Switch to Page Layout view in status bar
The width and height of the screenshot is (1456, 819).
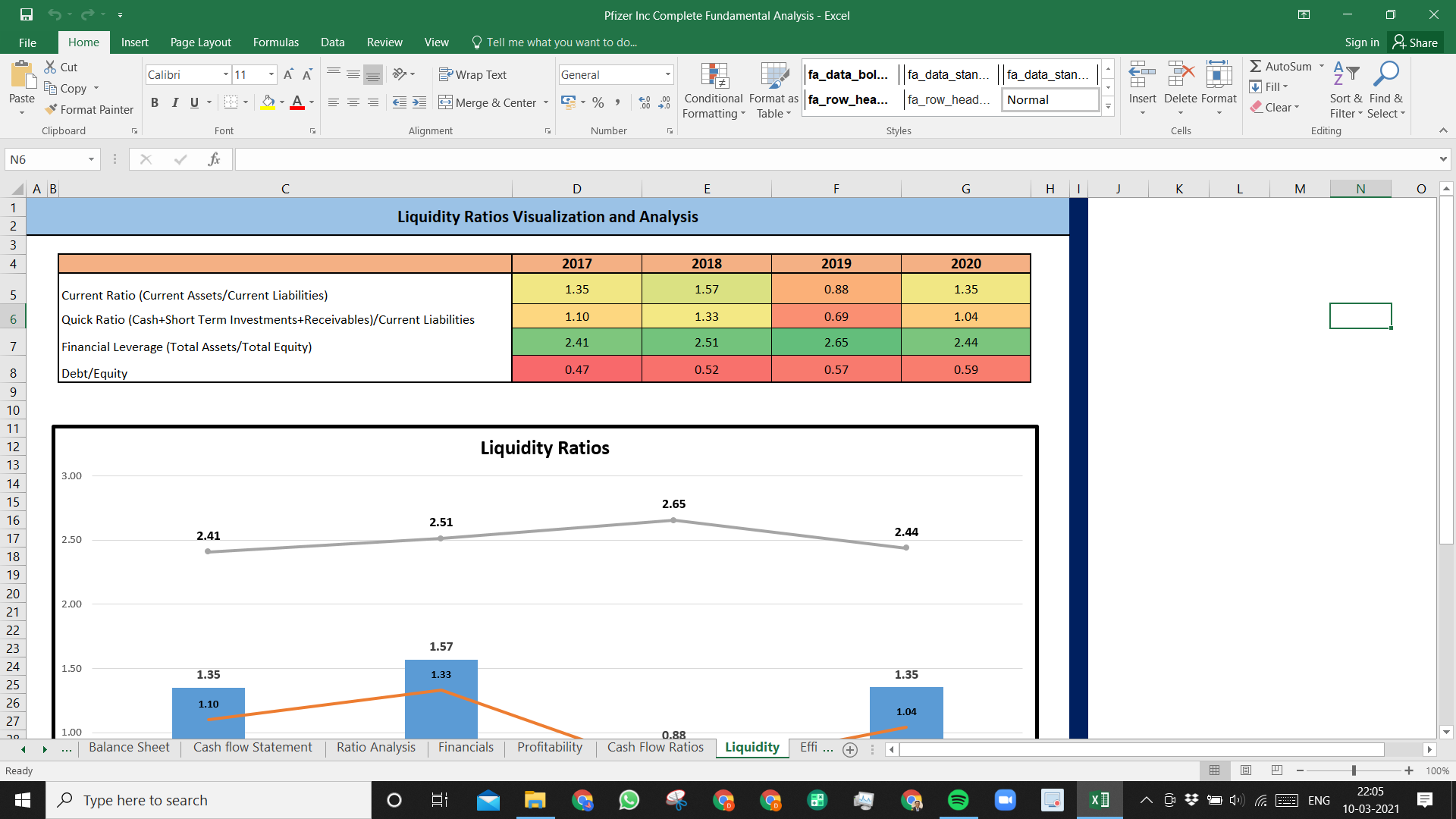pos(1245,770)
